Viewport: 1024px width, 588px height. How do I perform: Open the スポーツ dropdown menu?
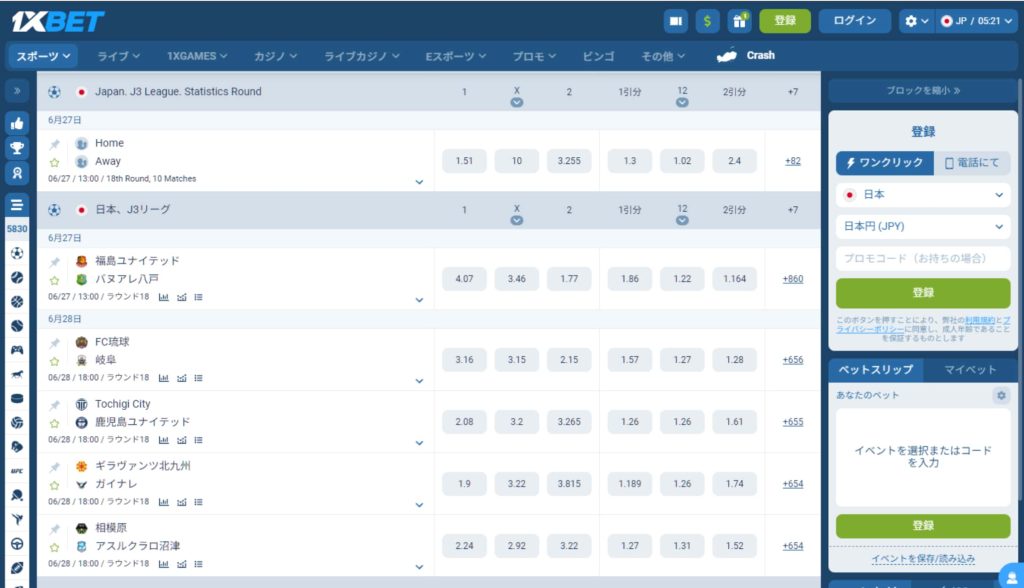point(43,56)
